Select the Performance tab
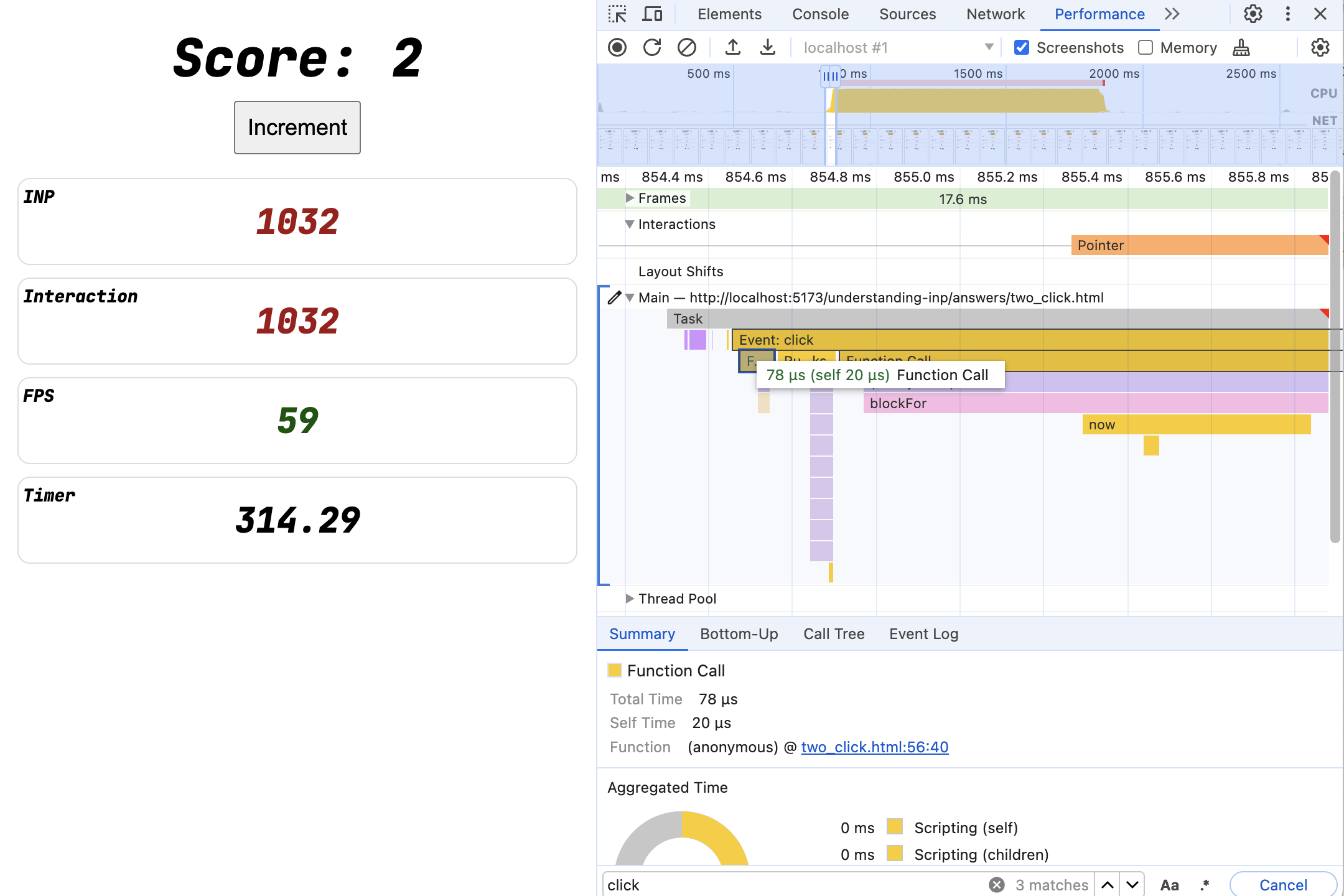 tap(1100, 14)
